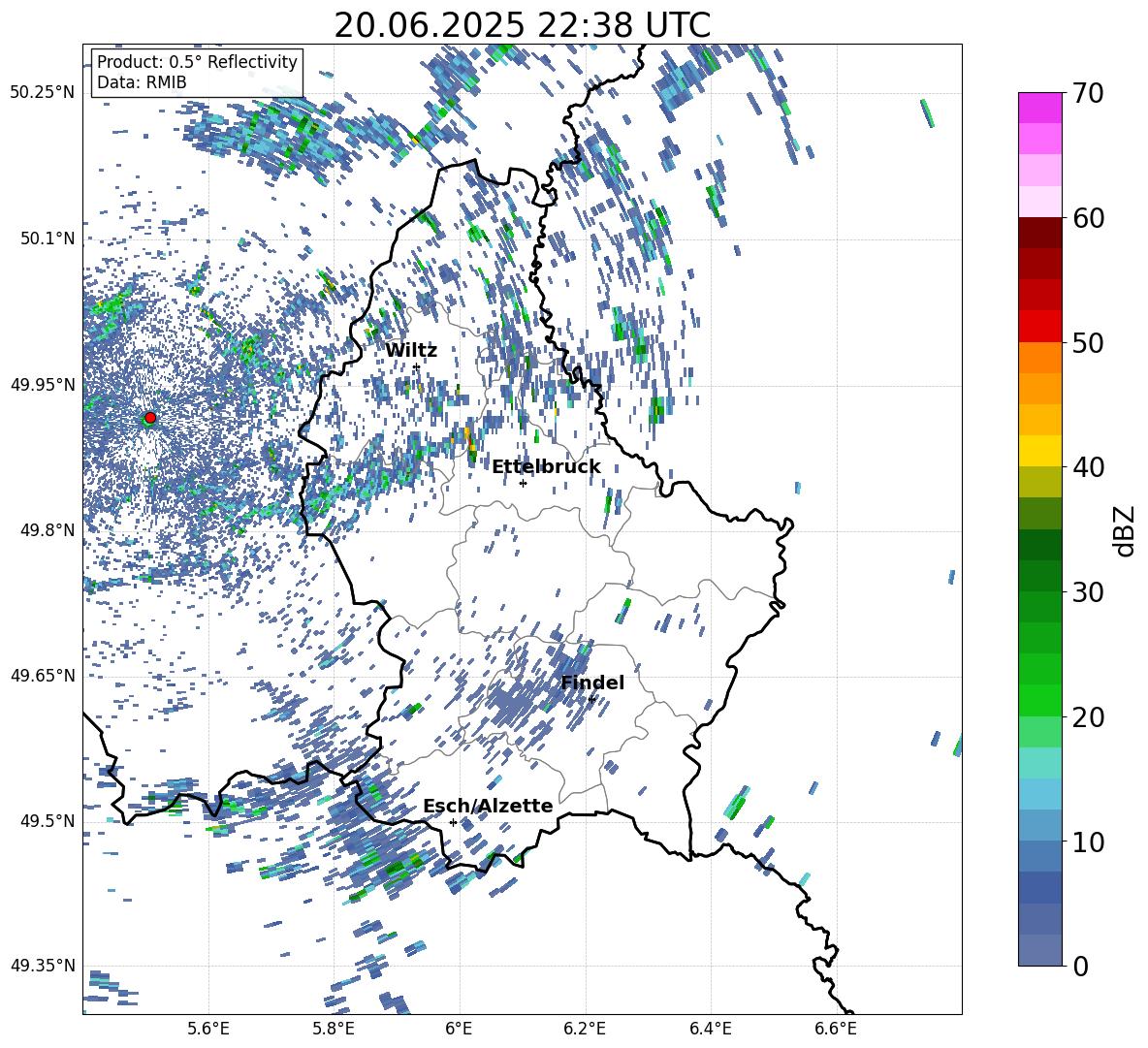Click the dBZ colorbar axis label
Viewport: 1148px width, 1048px height.
coord(1125,530)
